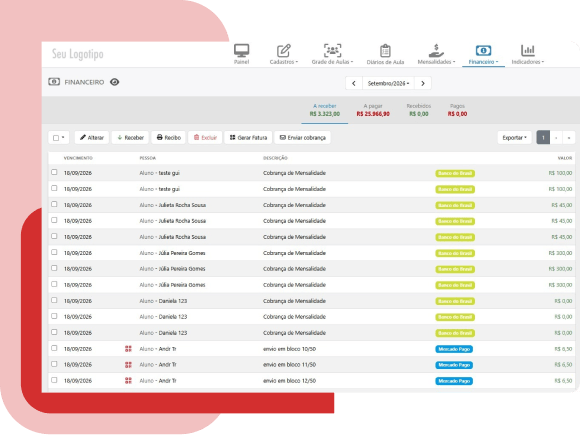Screen dimensions: 580x435
Task: Go to next month with right chevron
Action: (x=423, y=83)
